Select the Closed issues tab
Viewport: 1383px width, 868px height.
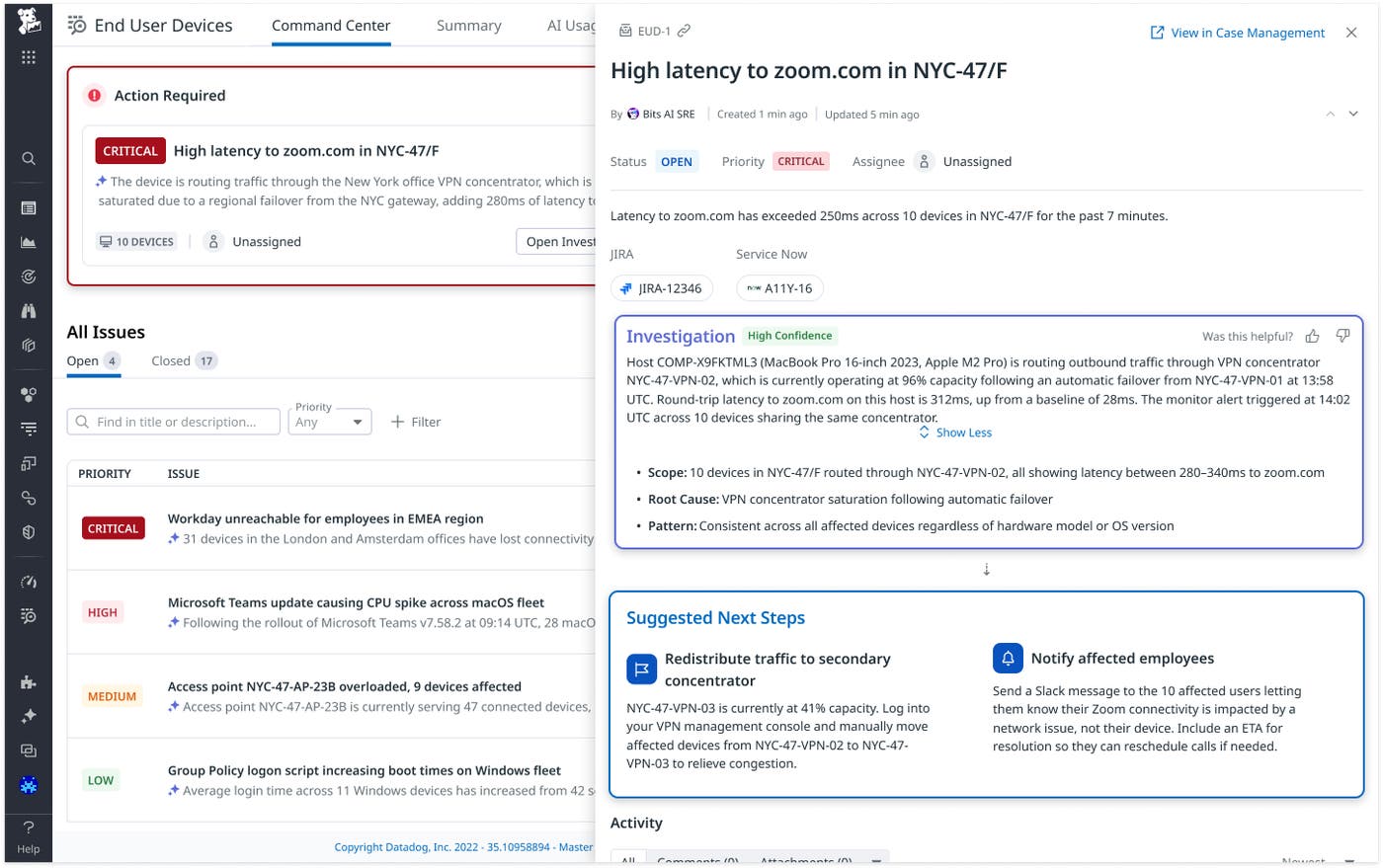(x=184, y=360)
